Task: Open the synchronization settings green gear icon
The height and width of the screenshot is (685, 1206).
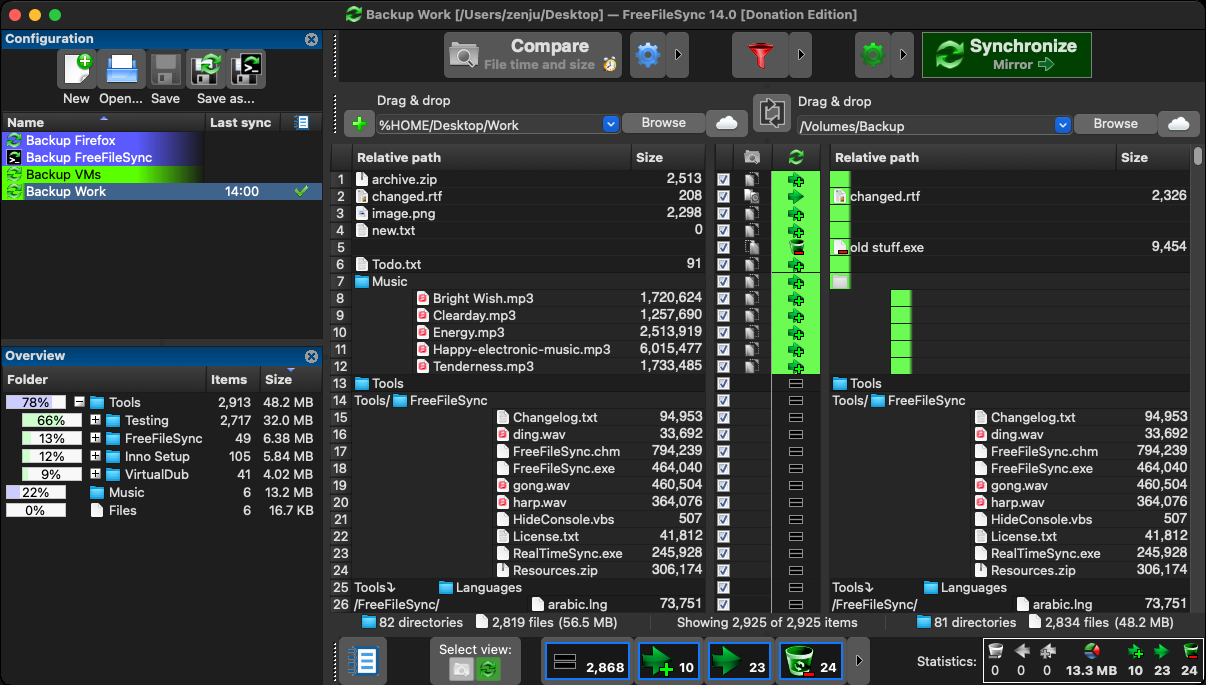Action: click(873, 55)
